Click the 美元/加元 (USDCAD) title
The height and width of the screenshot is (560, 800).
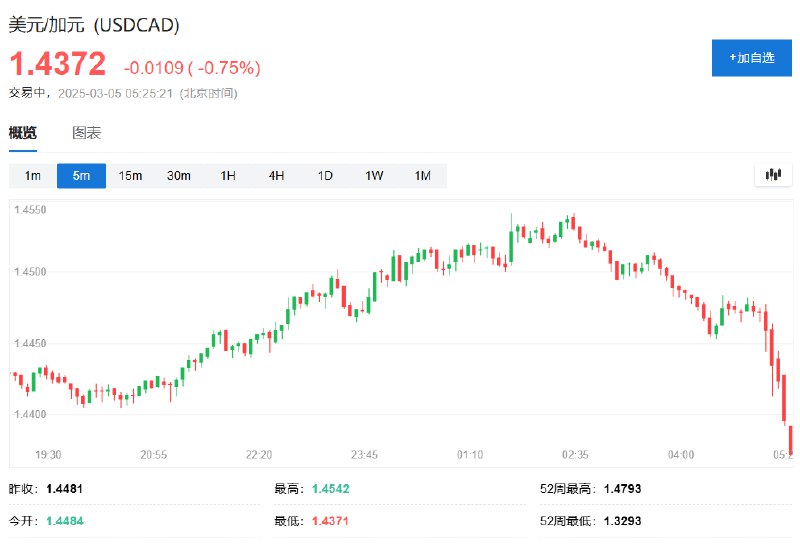click(x=94, y=25)
